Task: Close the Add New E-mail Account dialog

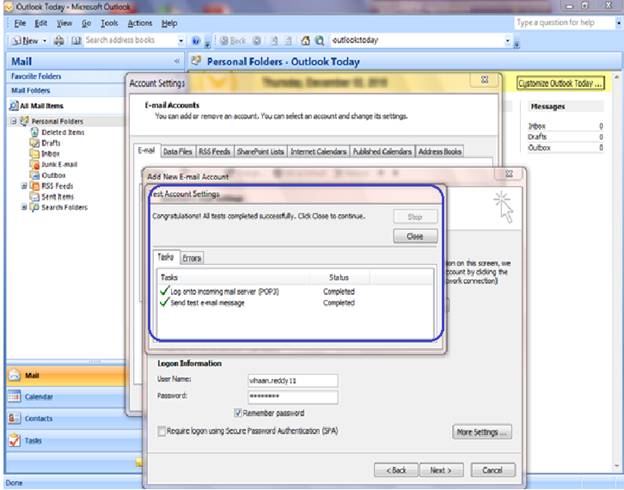Action: click(509, 174)
